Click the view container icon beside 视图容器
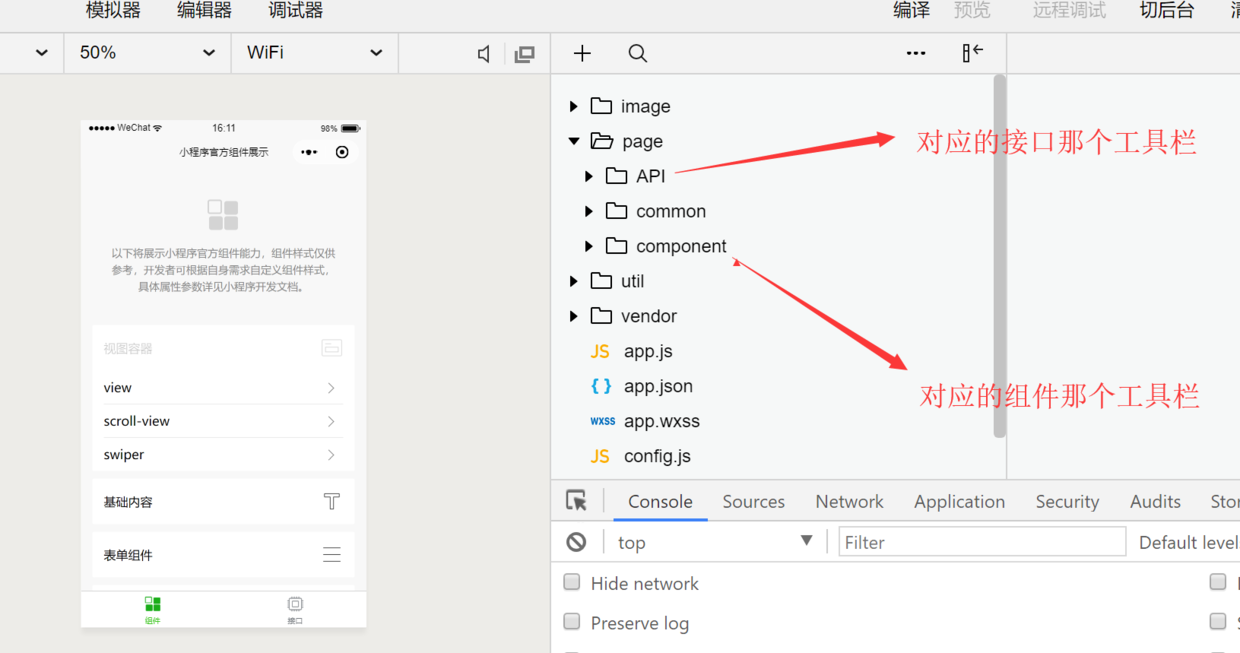 [332, 348]
